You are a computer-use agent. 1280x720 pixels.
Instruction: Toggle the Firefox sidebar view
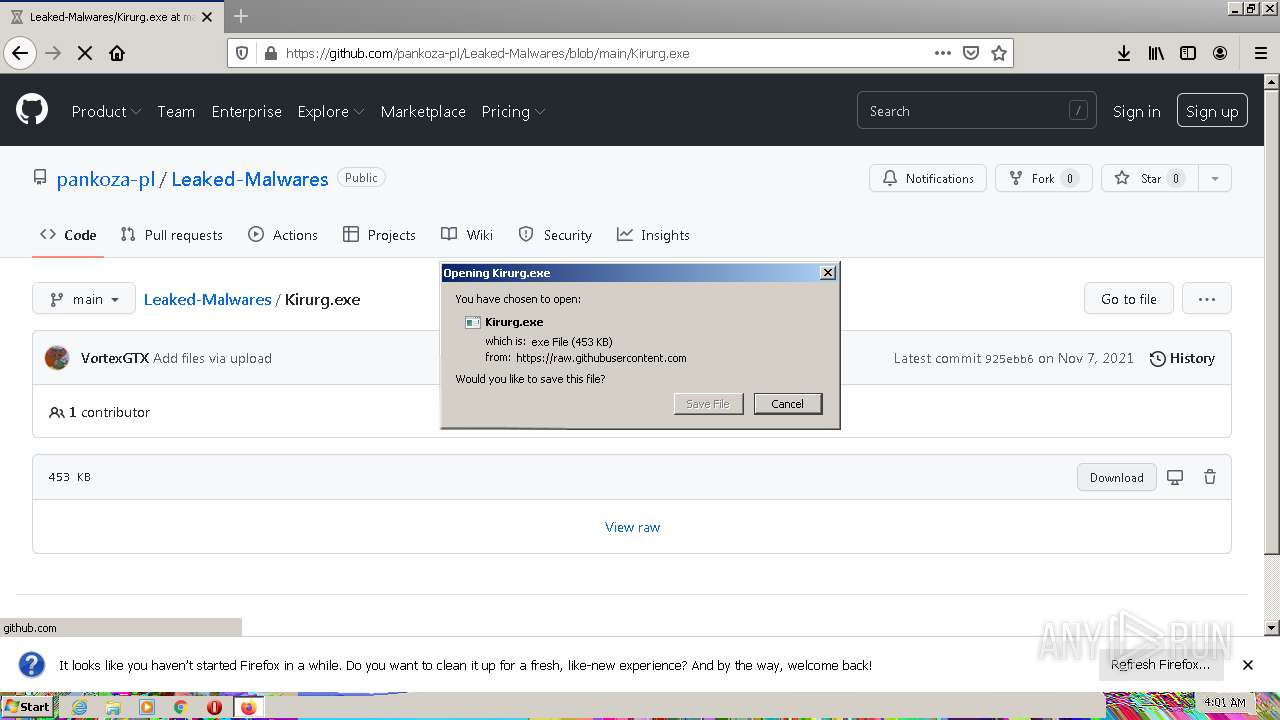click(x=1188, y=53)
